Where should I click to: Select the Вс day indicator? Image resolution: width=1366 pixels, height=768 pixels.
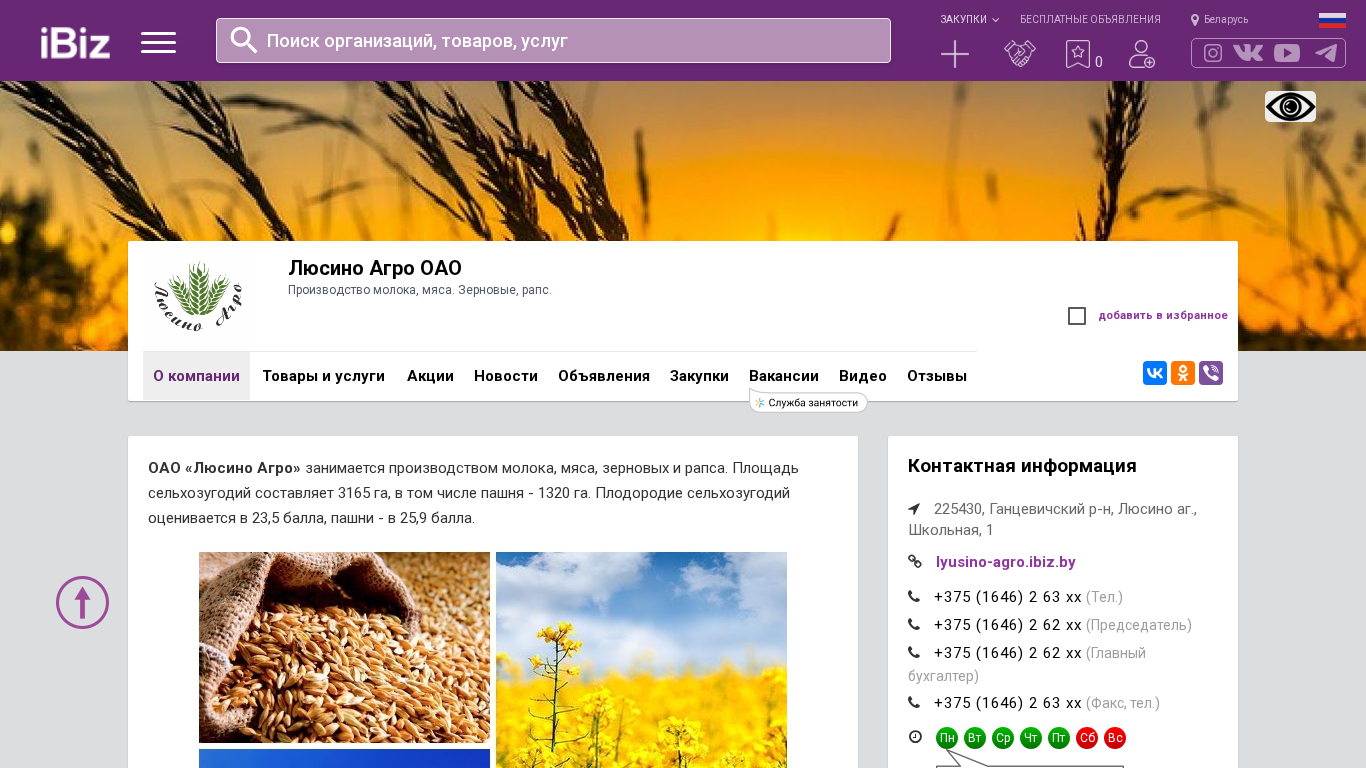pyautogui.click(x=1115, y=738)
